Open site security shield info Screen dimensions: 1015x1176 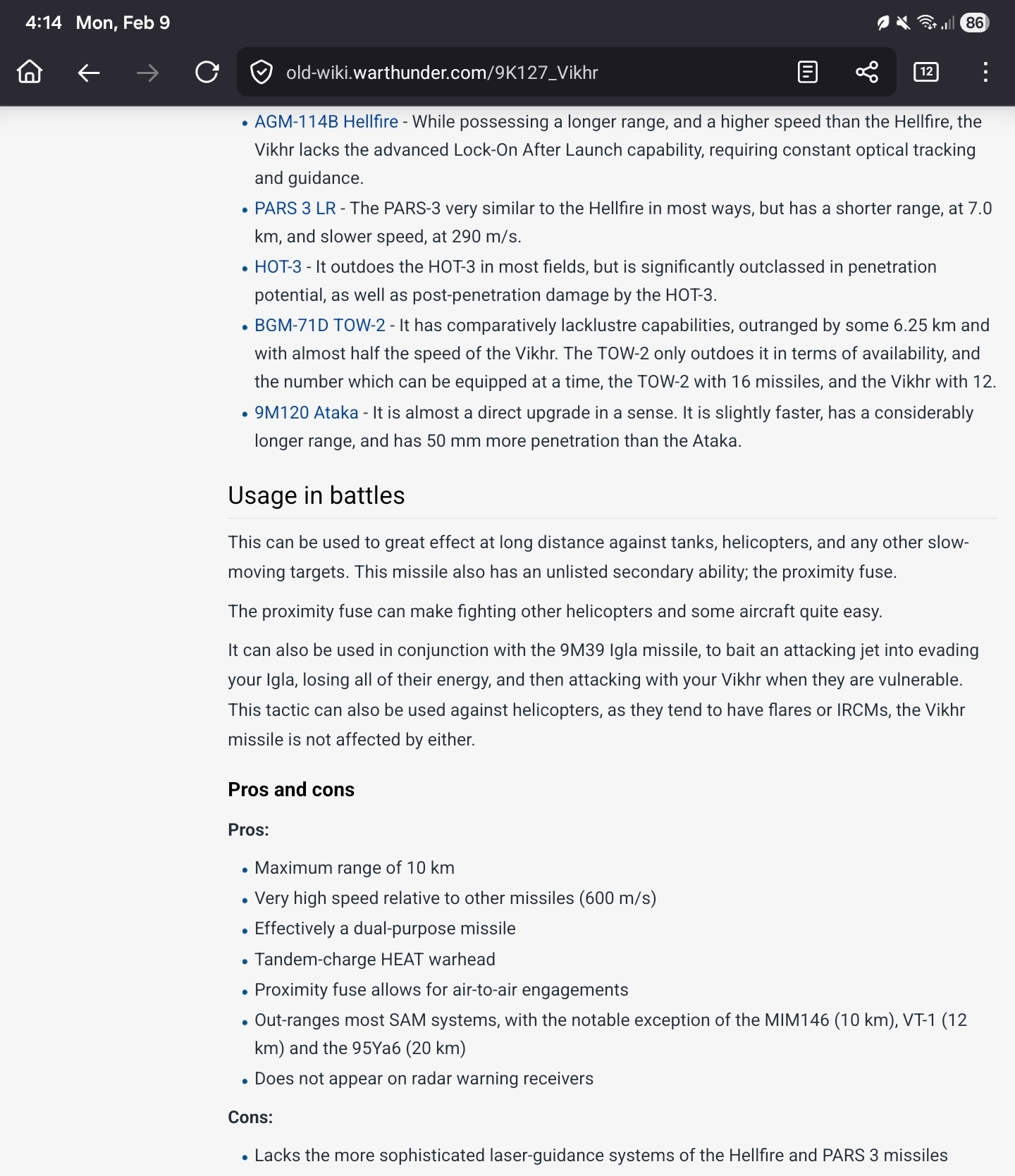(262, 72)
